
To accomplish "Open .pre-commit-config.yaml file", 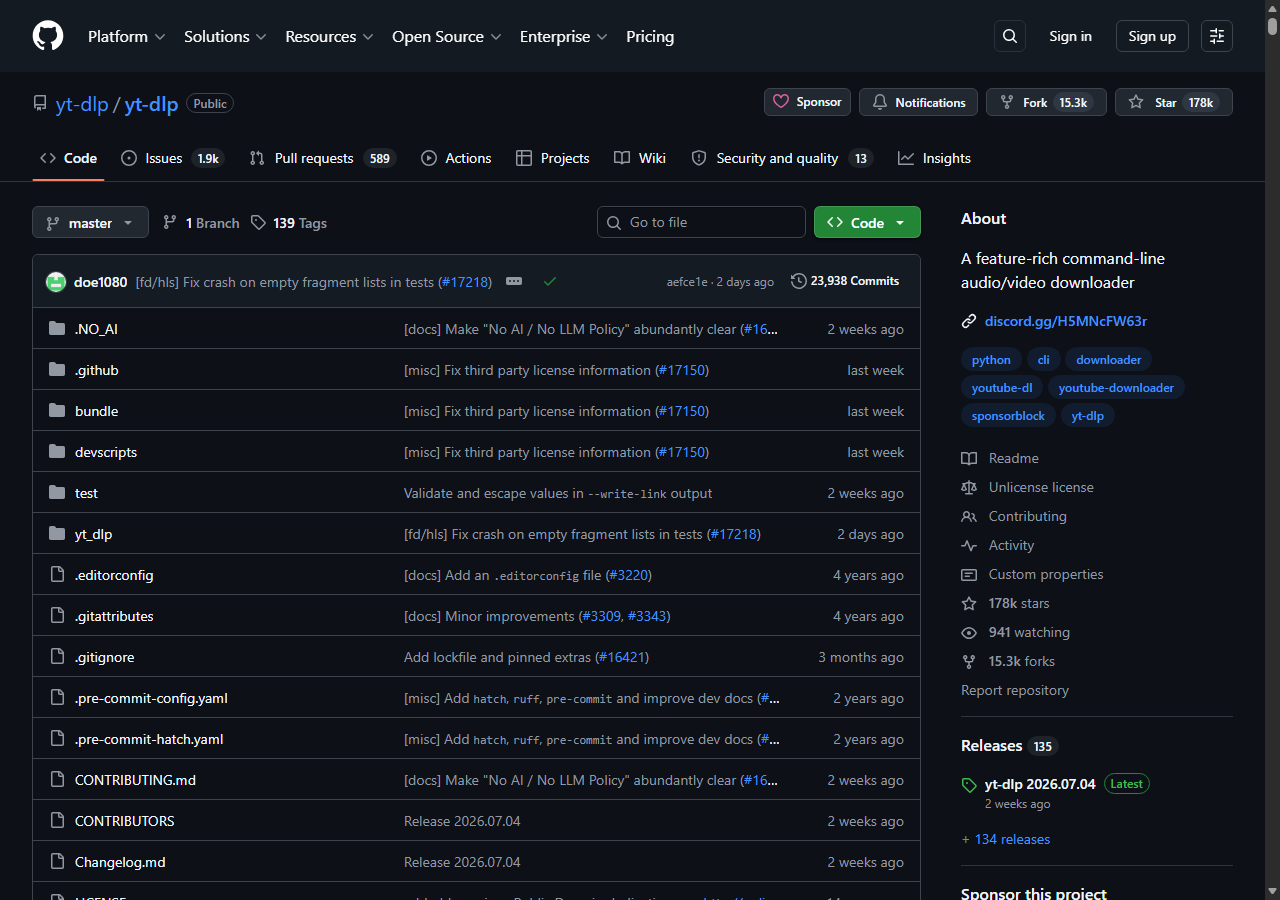I will [151, 698].
